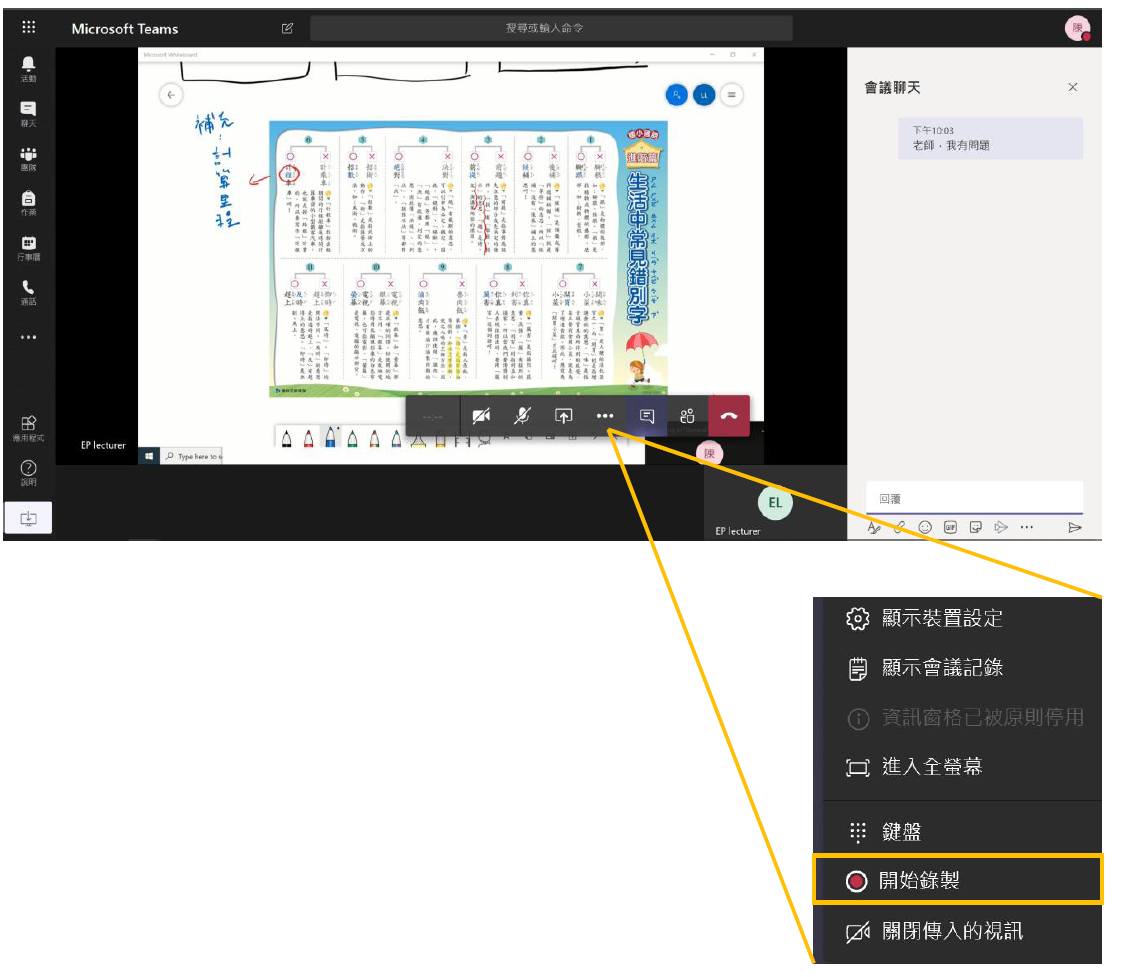Screen dimensions: 1124x977
Task: Hang up with the red end call button
Action: (x=729, y=416)
